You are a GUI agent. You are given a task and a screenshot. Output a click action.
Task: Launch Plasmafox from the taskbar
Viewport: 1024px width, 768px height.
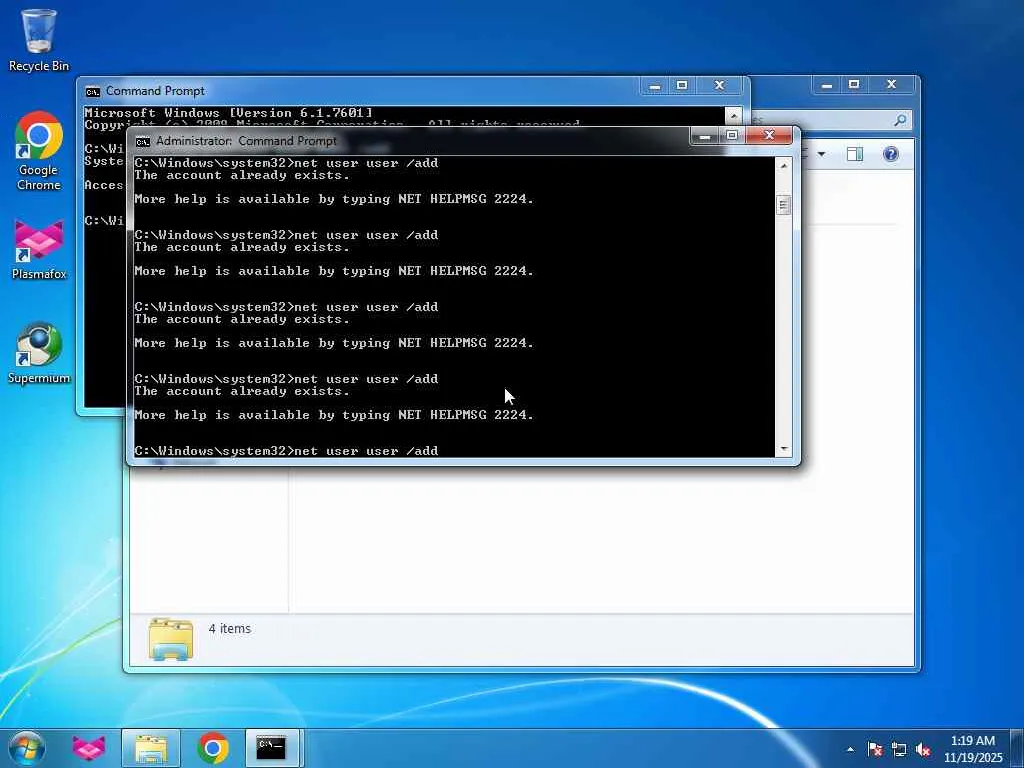(x=89, y=748)
